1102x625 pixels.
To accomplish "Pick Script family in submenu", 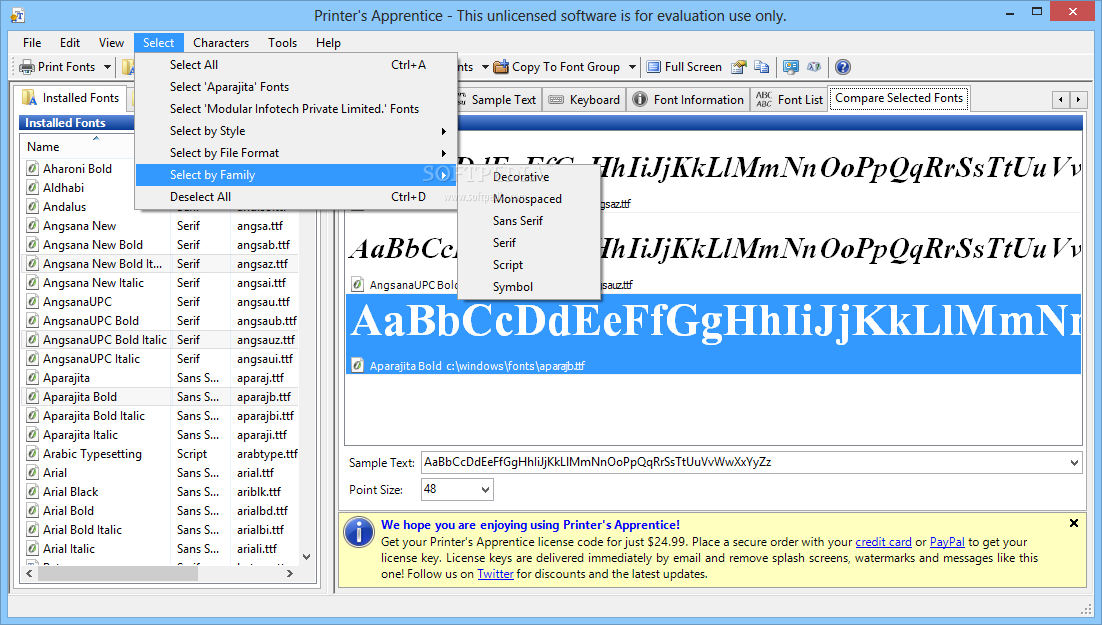I will (529, 265).
